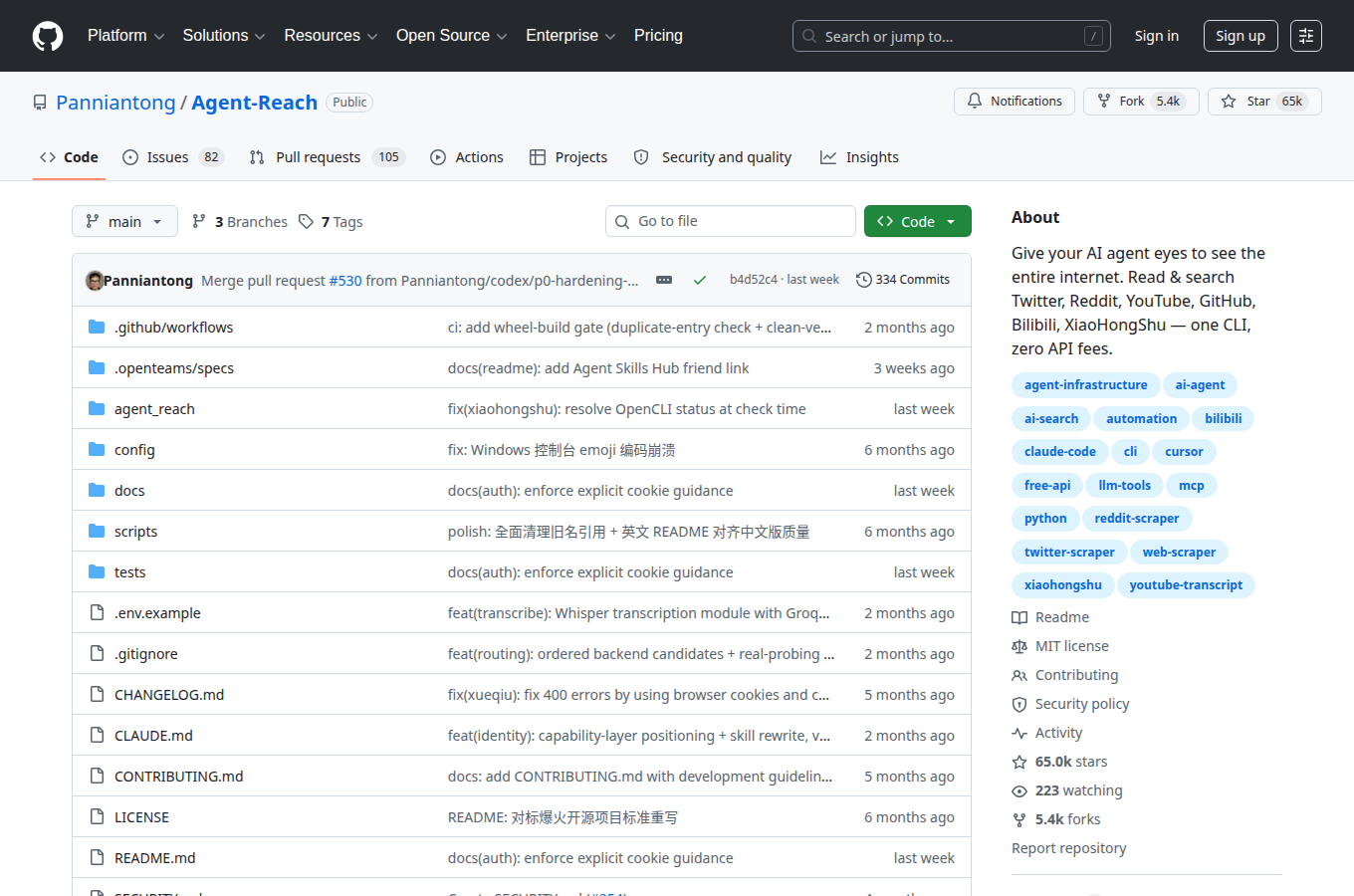The width and height of the screenshot is (1354, 896).
Task: Open the .github/workflows folder
Action: coord(173,328)
